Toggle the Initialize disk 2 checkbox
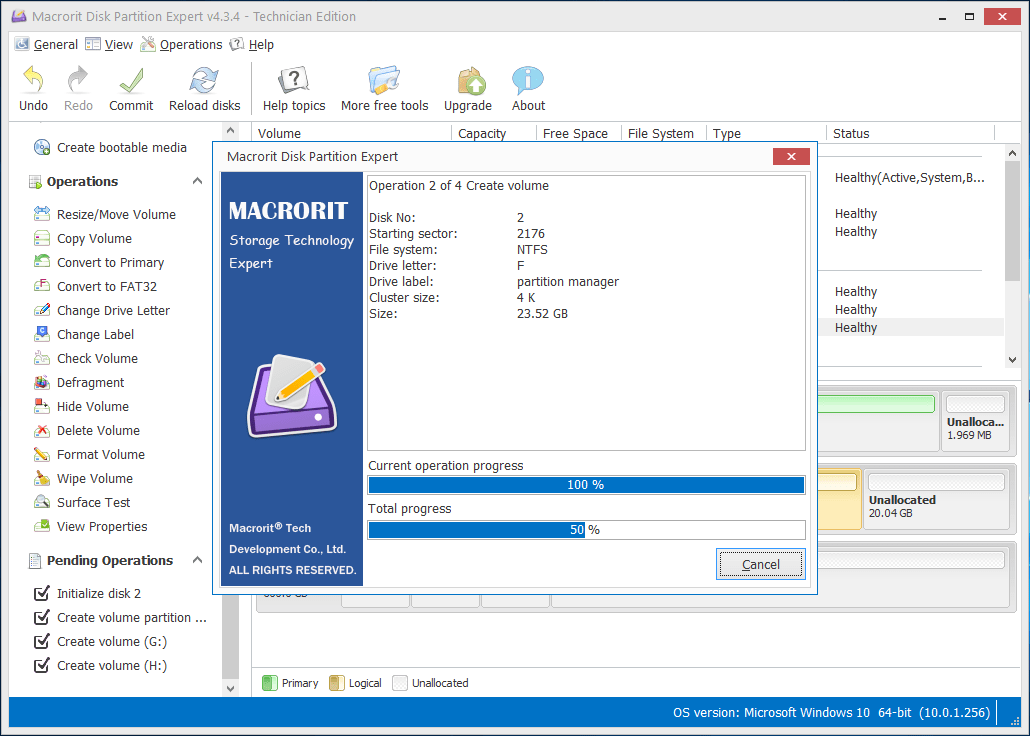The height and width of the screenshot is (736, 1030). 41,593
